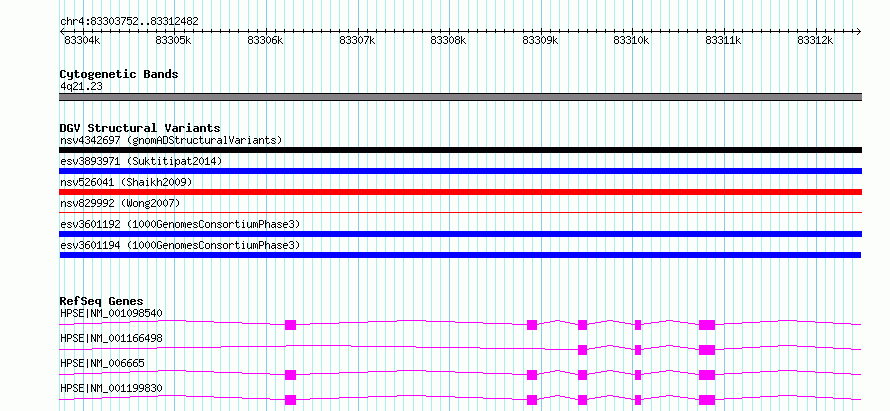Image resolution: width=890 pixels, height=411 pixels.
Task: Click the 83311k ruler tick label
Action: (x=724, y=40)
